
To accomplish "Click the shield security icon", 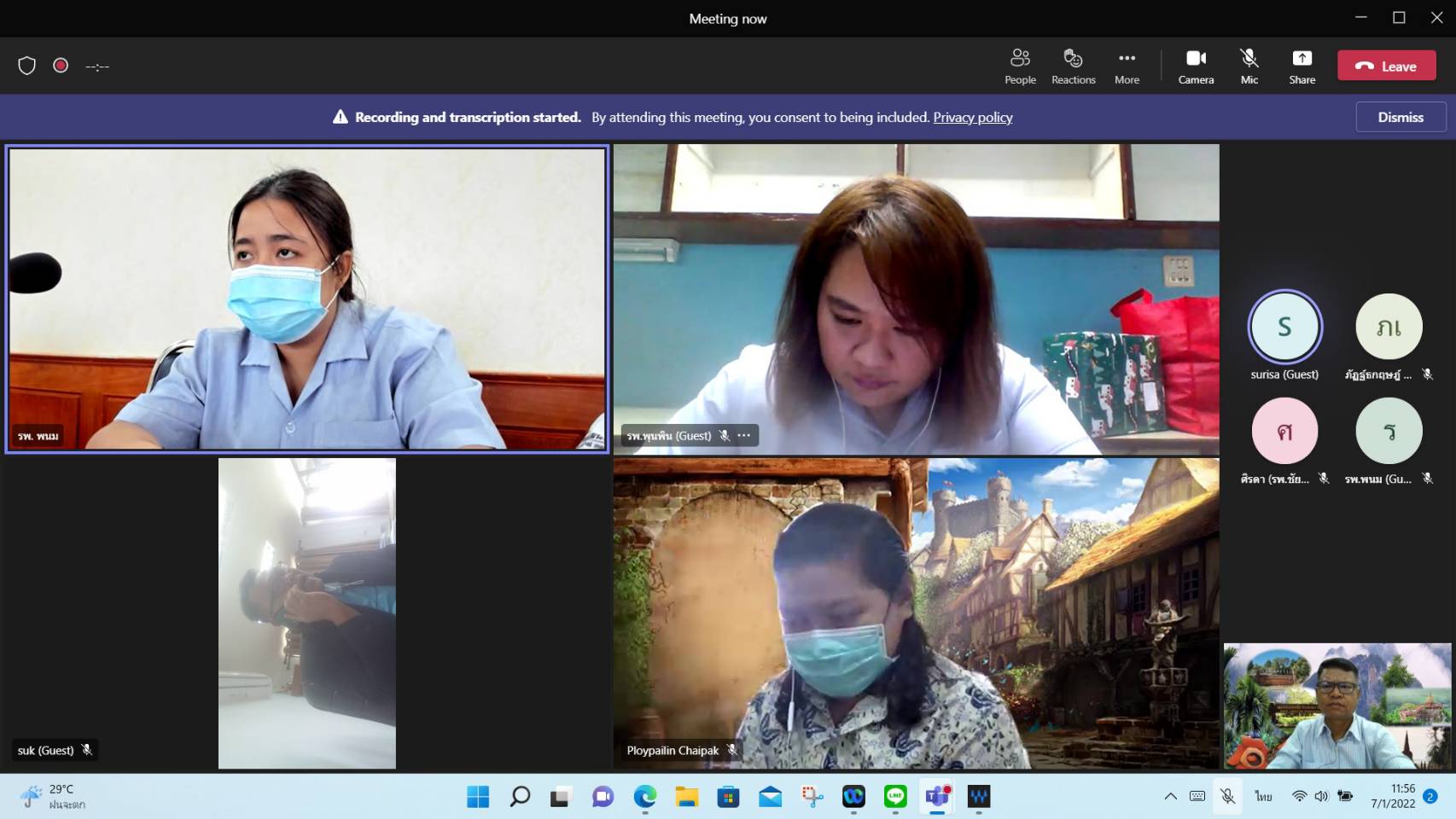I will tap(26, 66).
